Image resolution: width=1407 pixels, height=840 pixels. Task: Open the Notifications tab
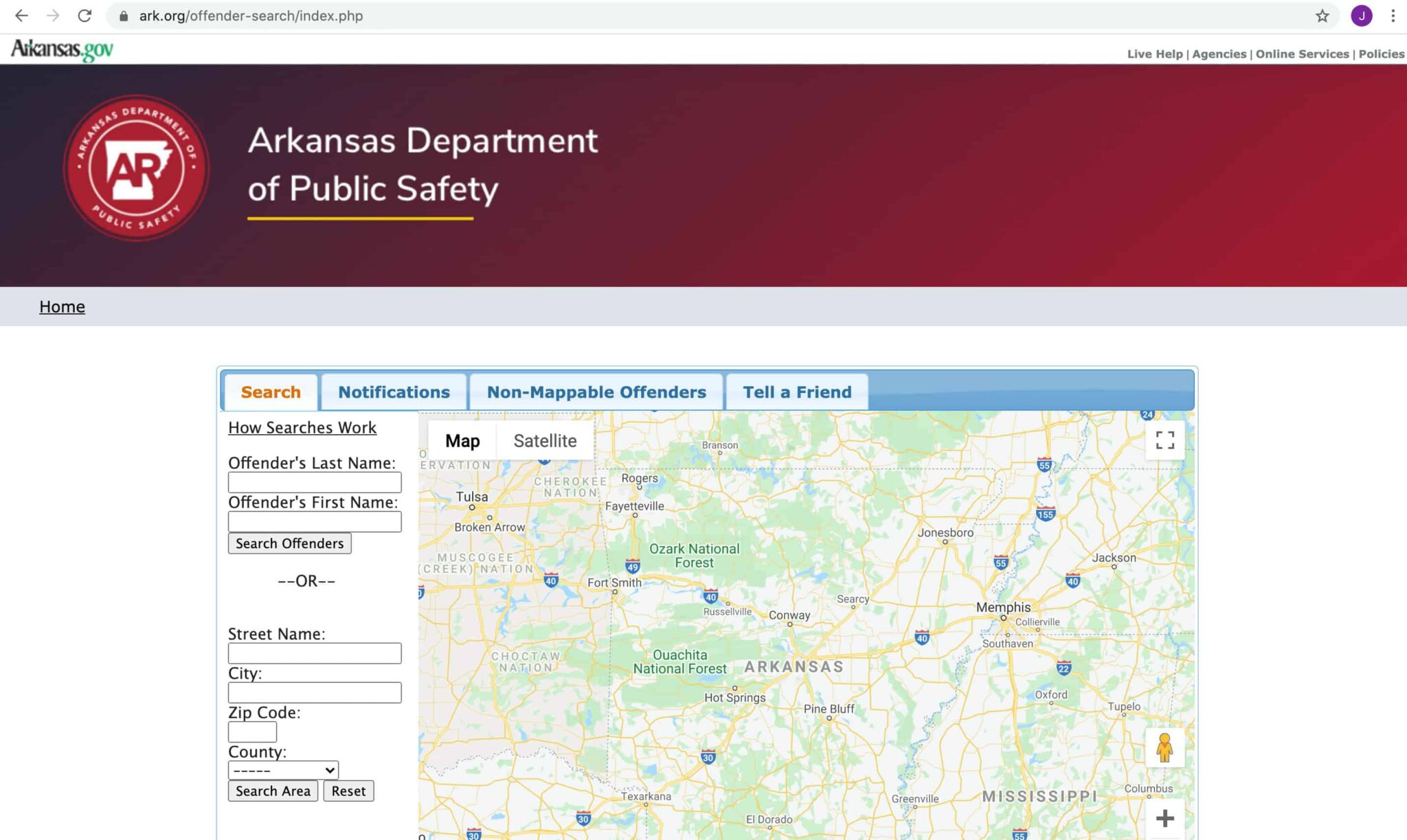(394, 392)
